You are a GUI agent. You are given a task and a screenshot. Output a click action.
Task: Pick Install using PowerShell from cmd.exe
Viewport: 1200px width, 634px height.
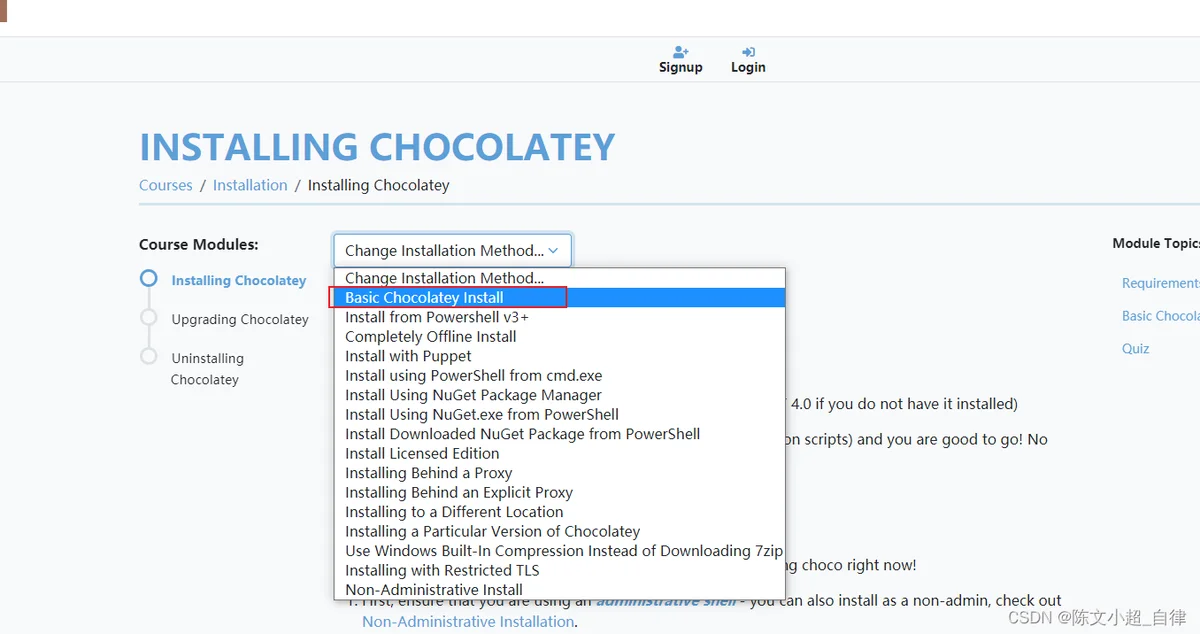[x=560, y=376]
